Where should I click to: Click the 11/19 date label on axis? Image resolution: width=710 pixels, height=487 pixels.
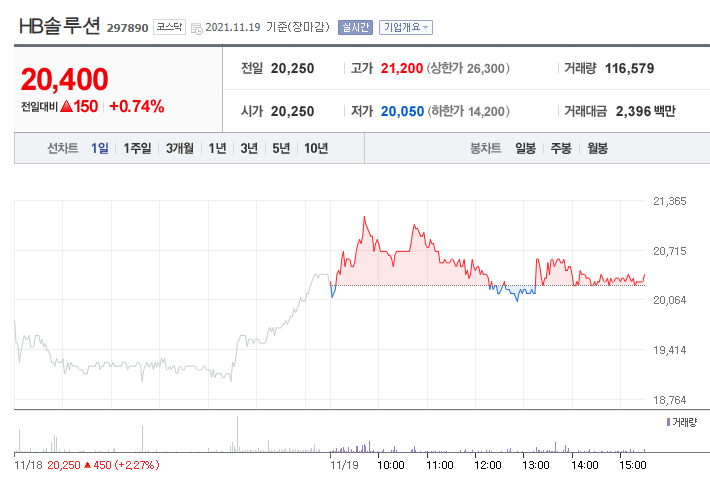click(x=344, y=465)
